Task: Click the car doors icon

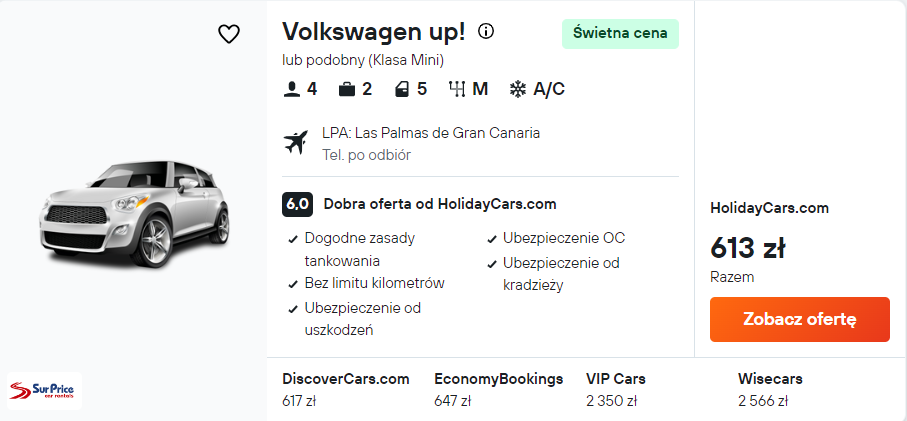Action: [x=402, y=89]
